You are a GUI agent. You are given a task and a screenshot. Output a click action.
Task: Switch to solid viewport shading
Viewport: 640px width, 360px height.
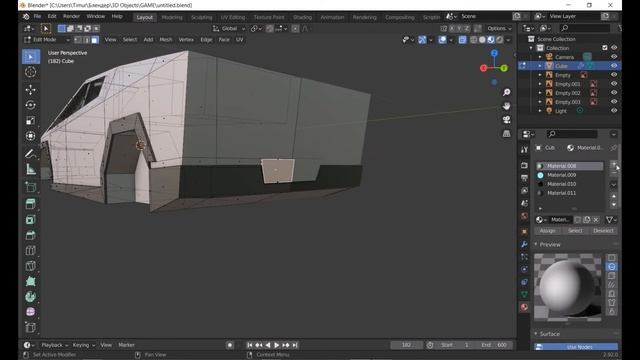[482, 40]
